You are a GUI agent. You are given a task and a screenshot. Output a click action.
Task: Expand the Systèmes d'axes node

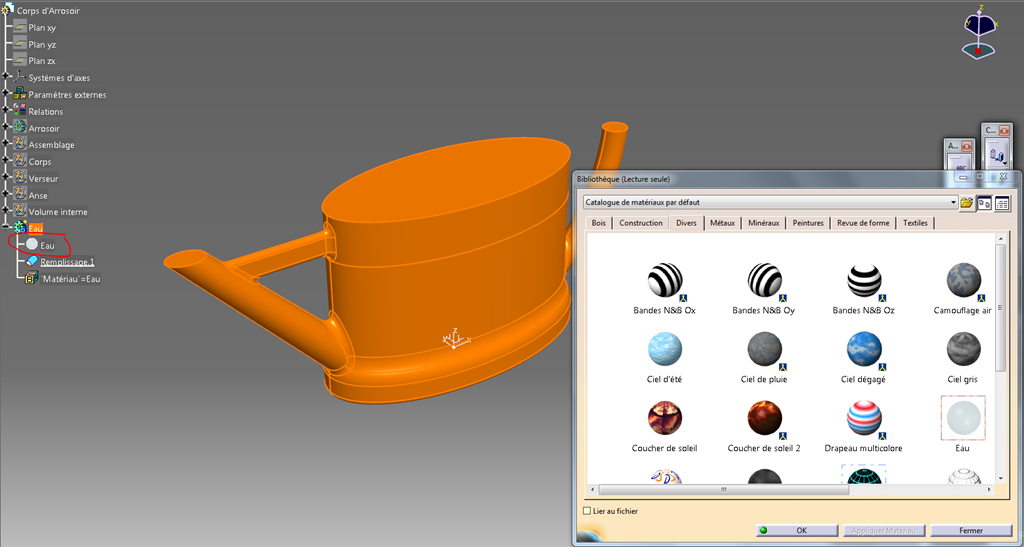[5, 78]
